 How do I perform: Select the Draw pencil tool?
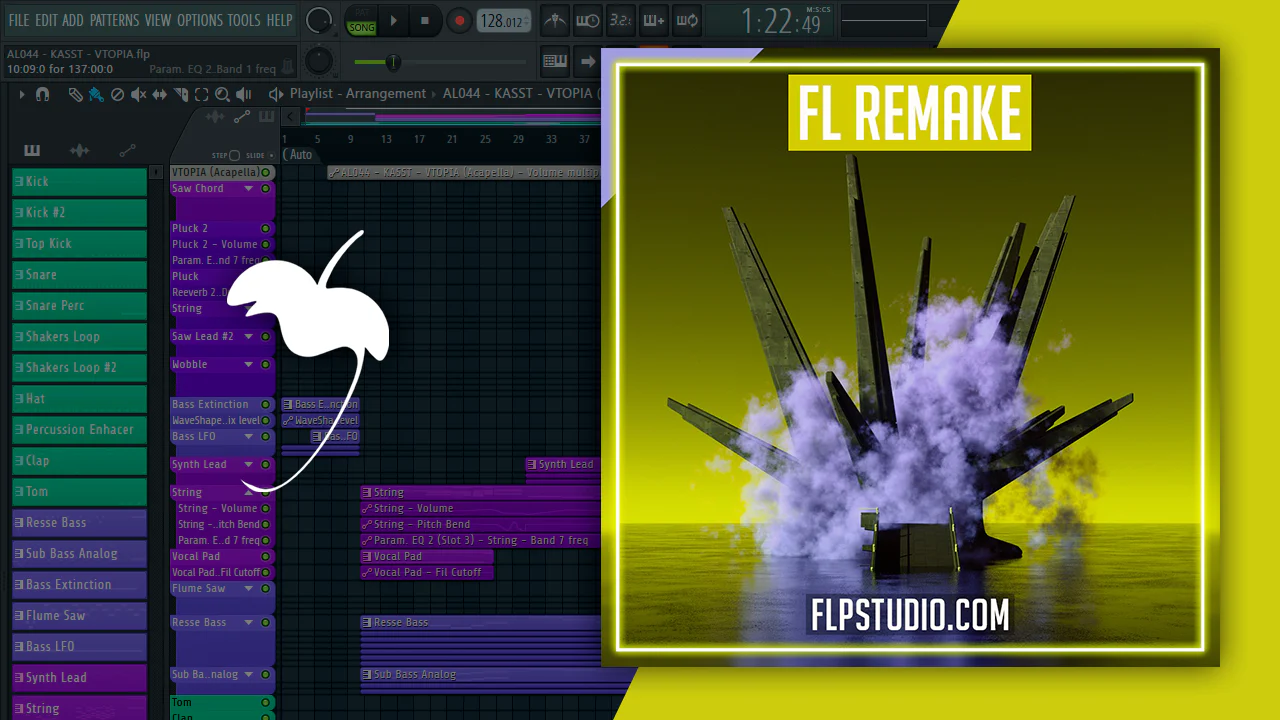[x=75, y=94]
